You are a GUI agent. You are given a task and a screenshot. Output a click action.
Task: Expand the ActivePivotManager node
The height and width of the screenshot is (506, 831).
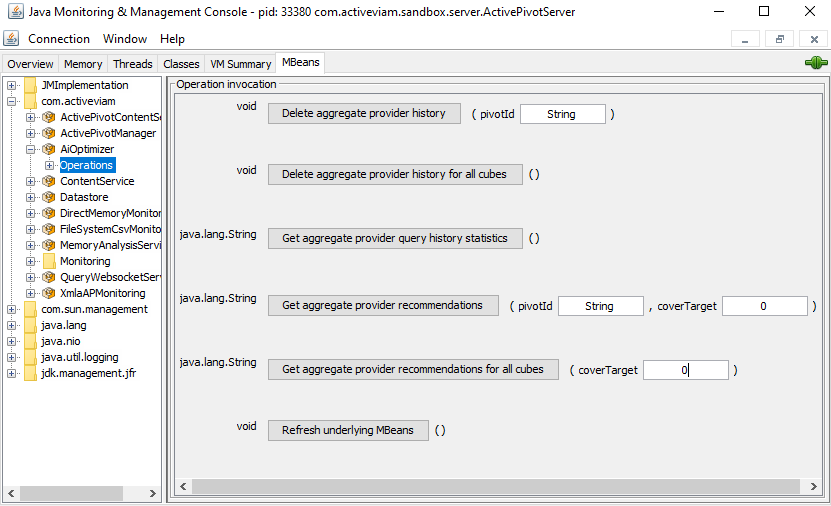click(31, 133)
